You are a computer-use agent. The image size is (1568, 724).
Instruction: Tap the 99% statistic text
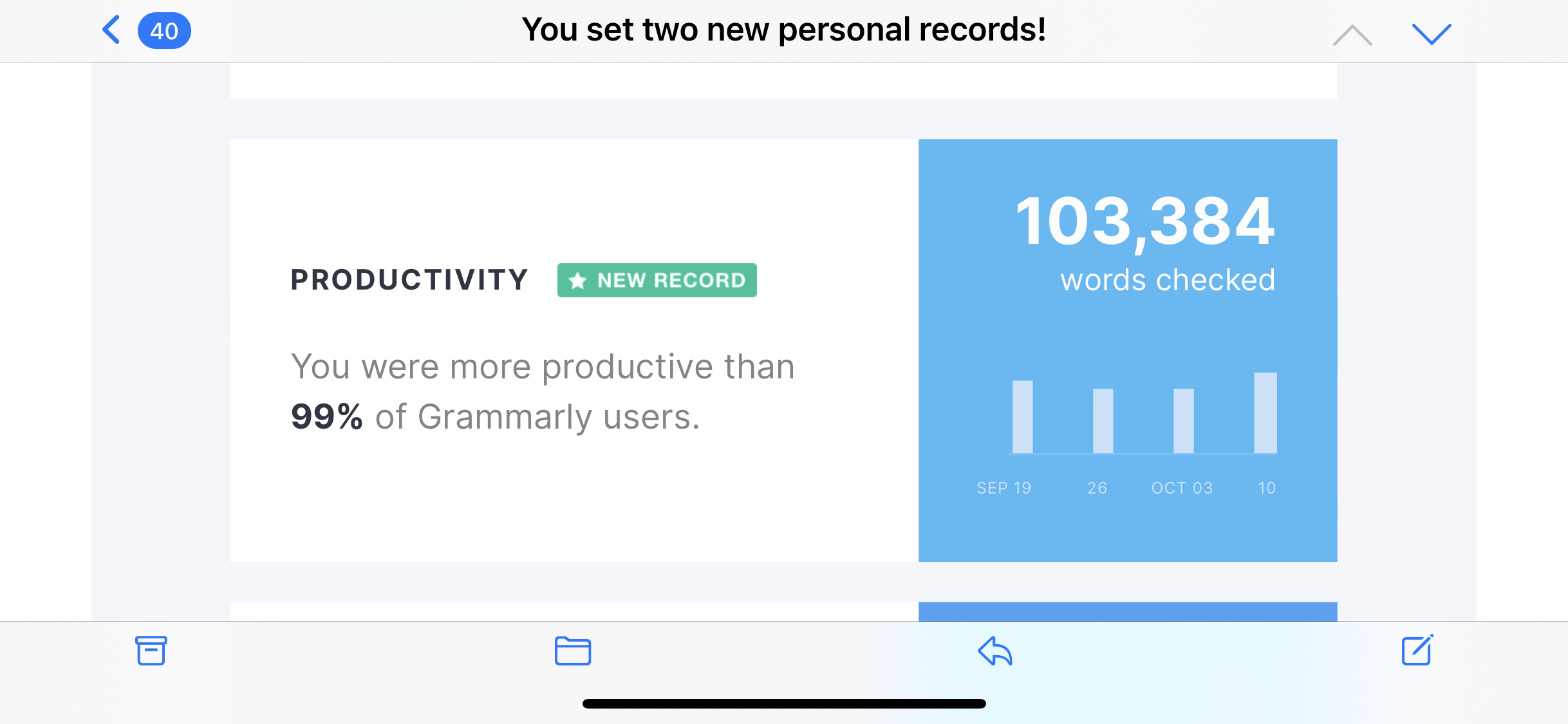(x=326, y=417)
